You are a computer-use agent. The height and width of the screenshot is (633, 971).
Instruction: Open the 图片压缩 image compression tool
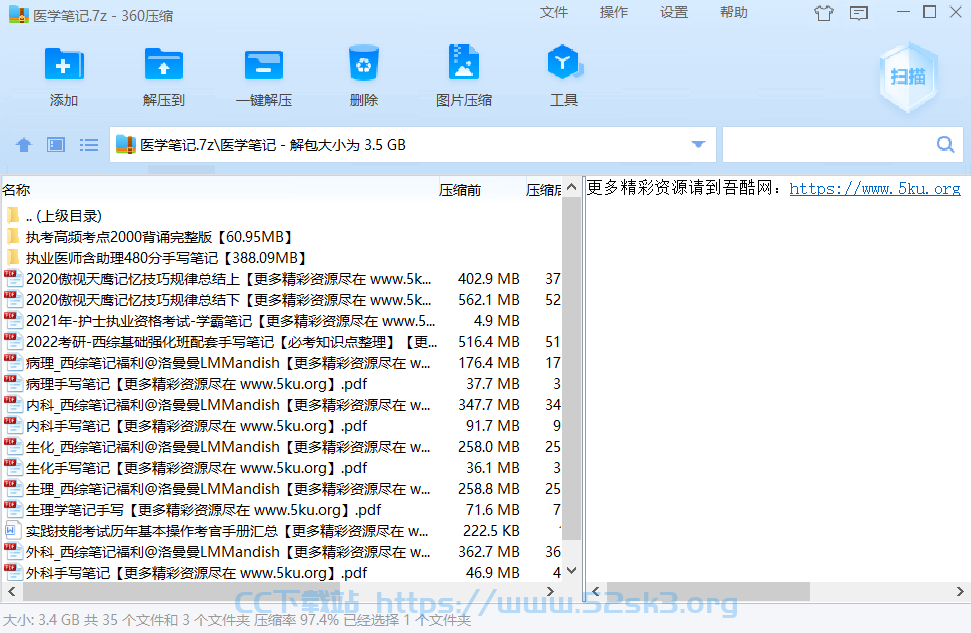coord(464,62)
